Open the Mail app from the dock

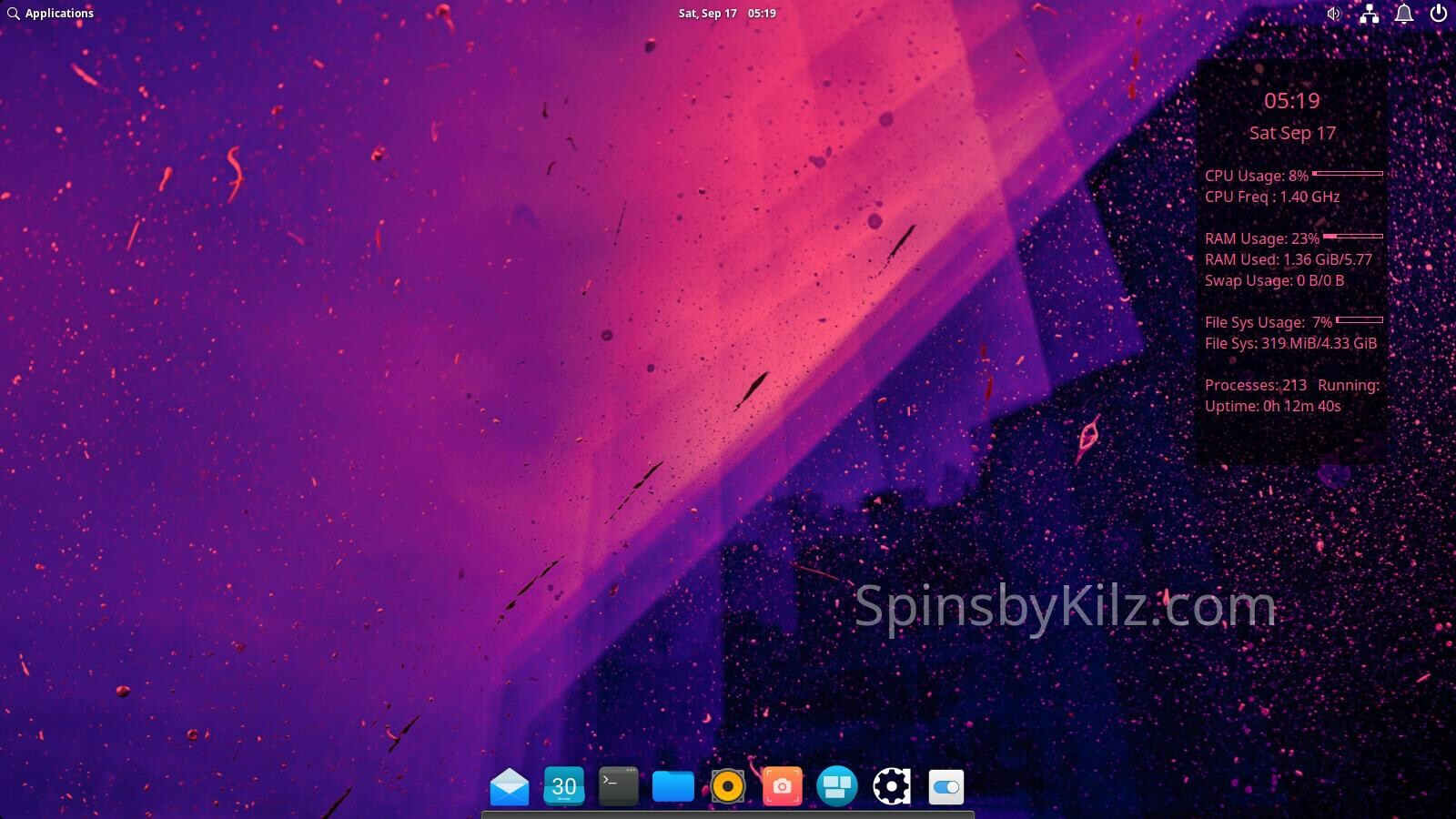tap(510, 786)
